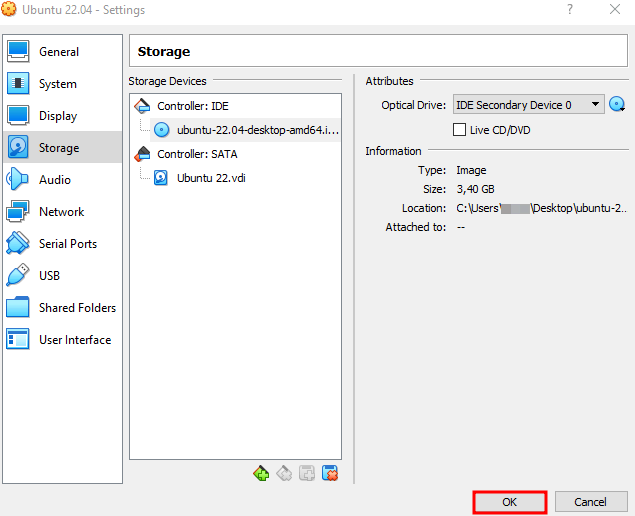This screenshot has width=635, height=516.
Task: Click the choose optical disk file icon
Action: click(617, 104)
